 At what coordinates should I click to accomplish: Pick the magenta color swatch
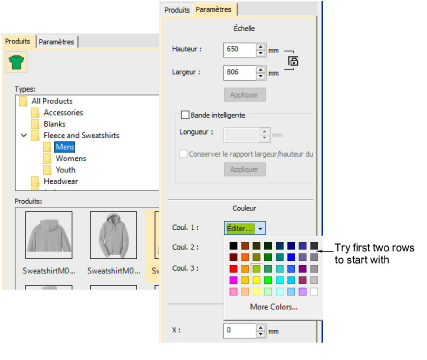pyautogui.click(x=233, y=280)
